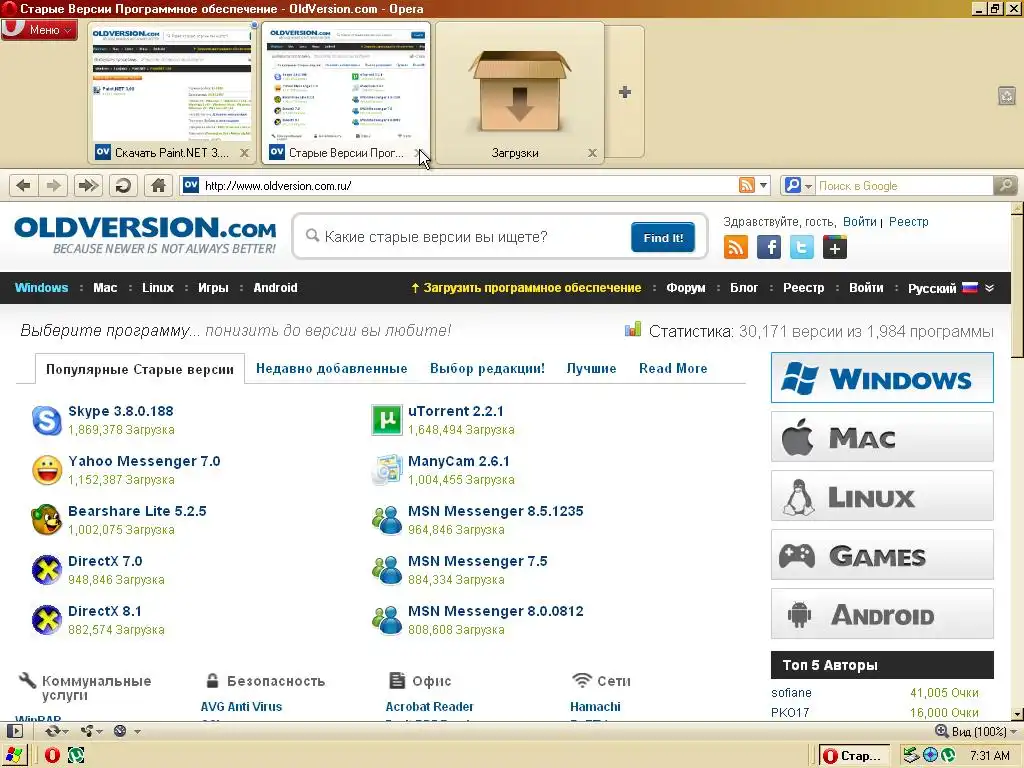Open Форум in the navigation bar
This screenshot has height=768, width=1024.
click(686, 288)
